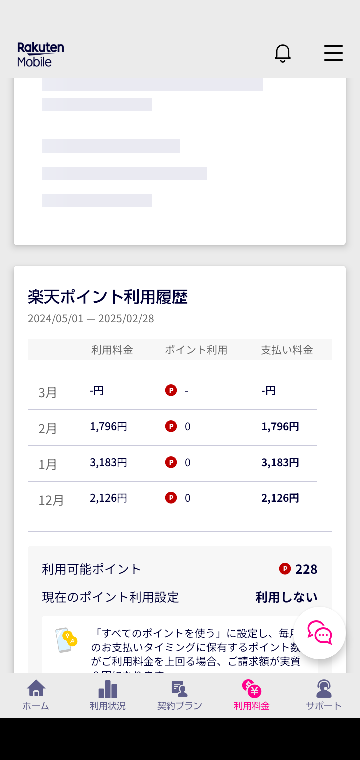Image resolution: width=360 pixels, height=760 pixels.
Task: Click the 2月 point icon
Action: pyautogui.click(x=171, y=427)
